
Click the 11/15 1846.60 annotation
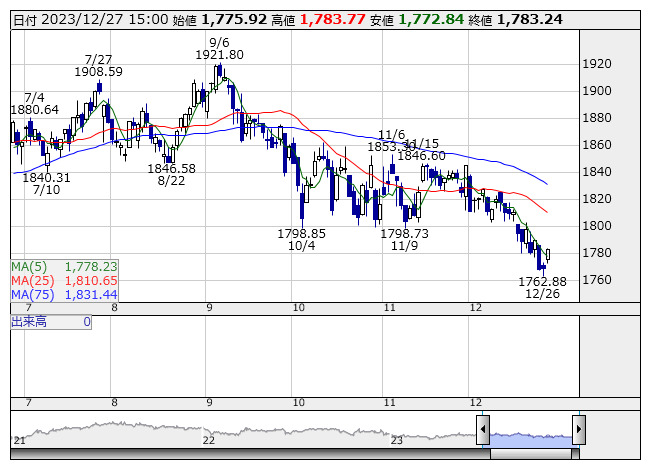421,150
